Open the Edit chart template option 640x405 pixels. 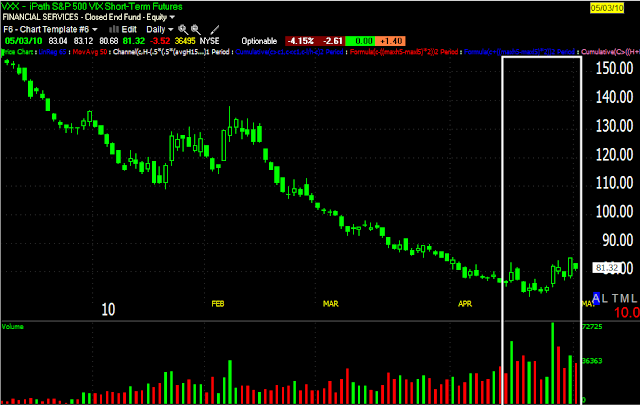tap(129, 29)
